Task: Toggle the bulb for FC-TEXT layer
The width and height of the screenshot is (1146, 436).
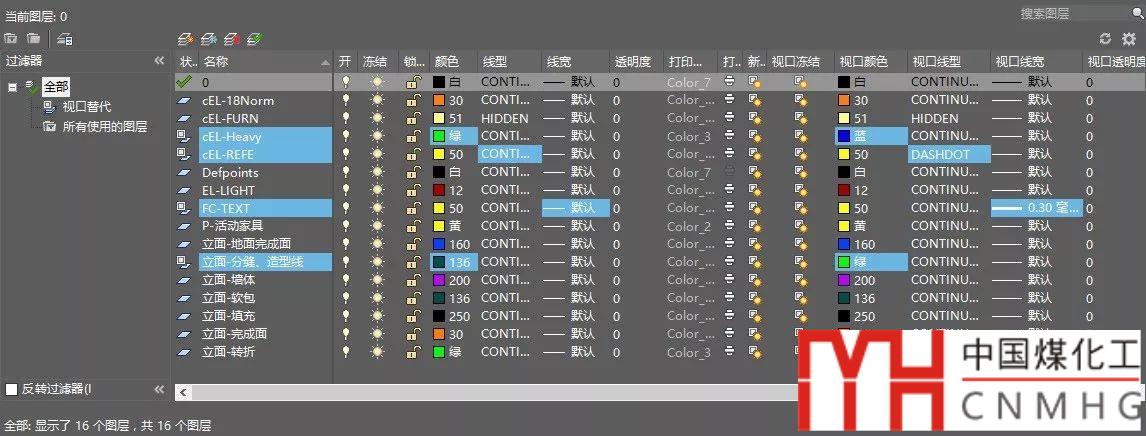Action: click(346, 208)
